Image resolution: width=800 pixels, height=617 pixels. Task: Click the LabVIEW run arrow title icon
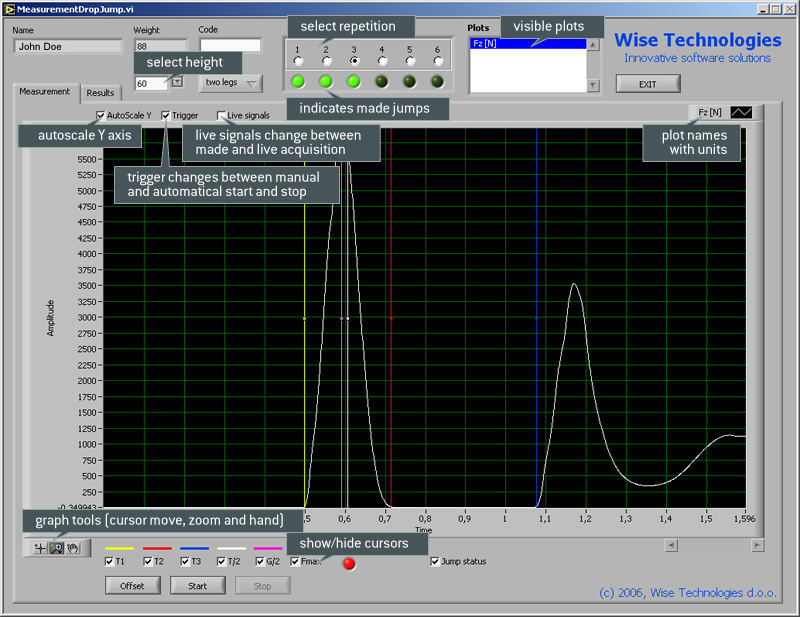9,9
